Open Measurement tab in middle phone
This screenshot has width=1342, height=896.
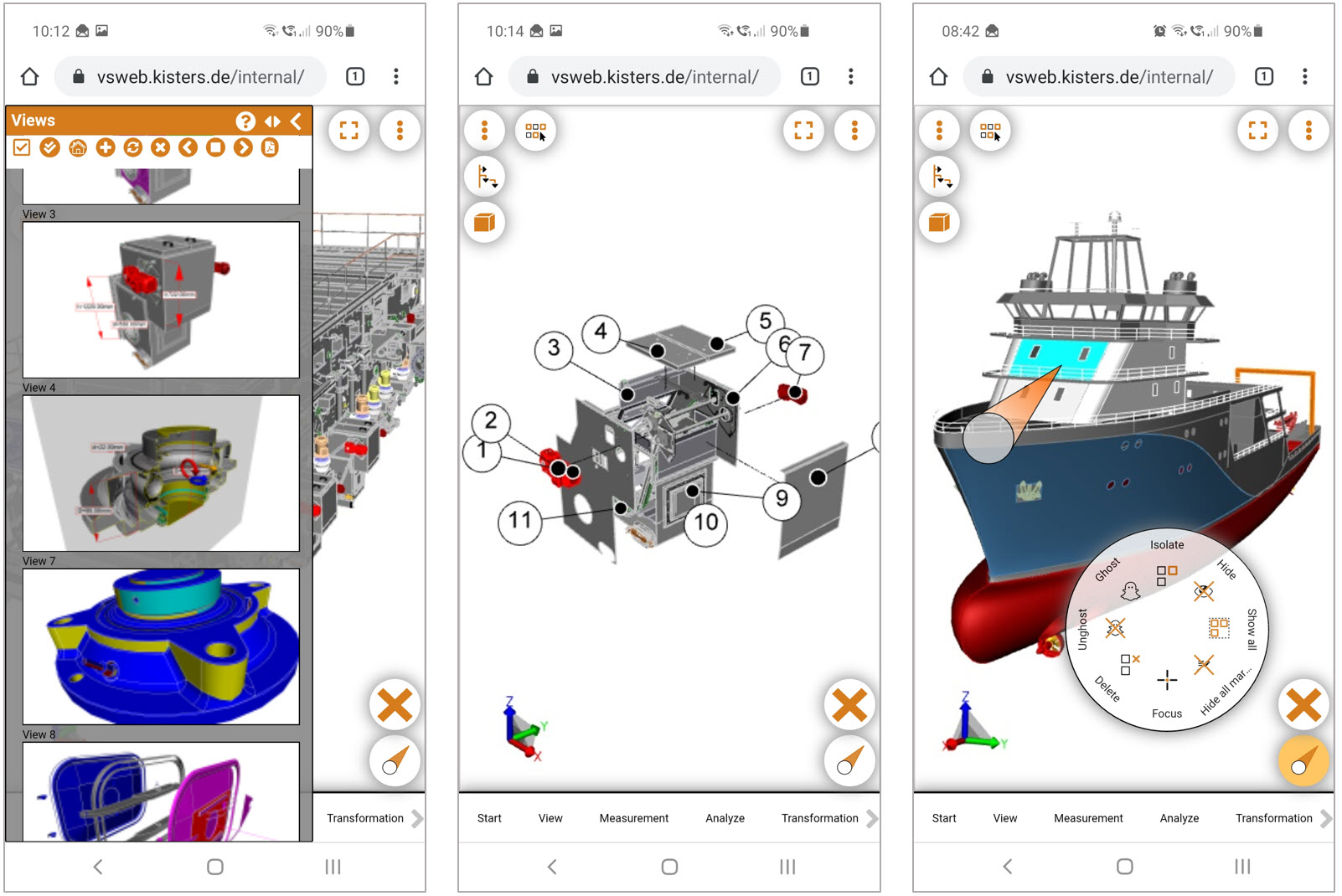tap(634, 818)
